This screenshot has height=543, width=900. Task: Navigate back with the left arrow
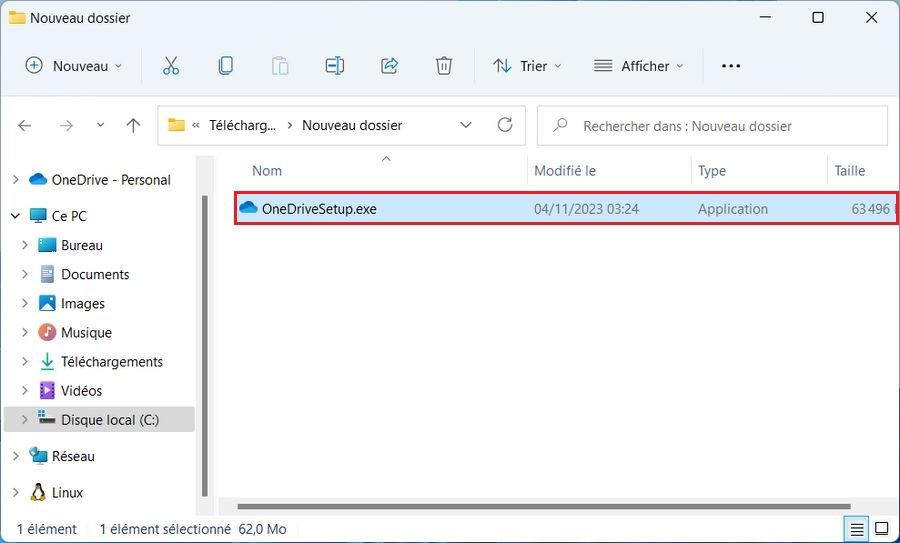[x=25, y=125]
